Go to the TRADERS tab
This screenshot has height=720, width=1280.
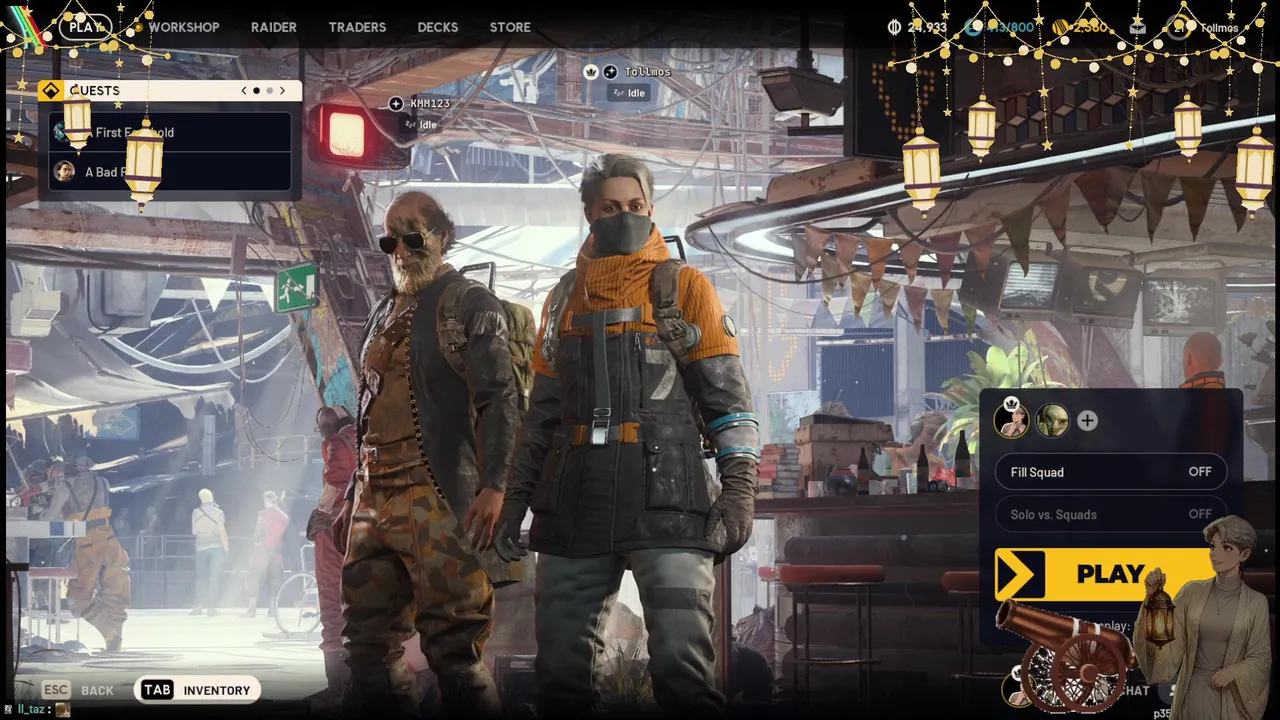tap(357, 27)
